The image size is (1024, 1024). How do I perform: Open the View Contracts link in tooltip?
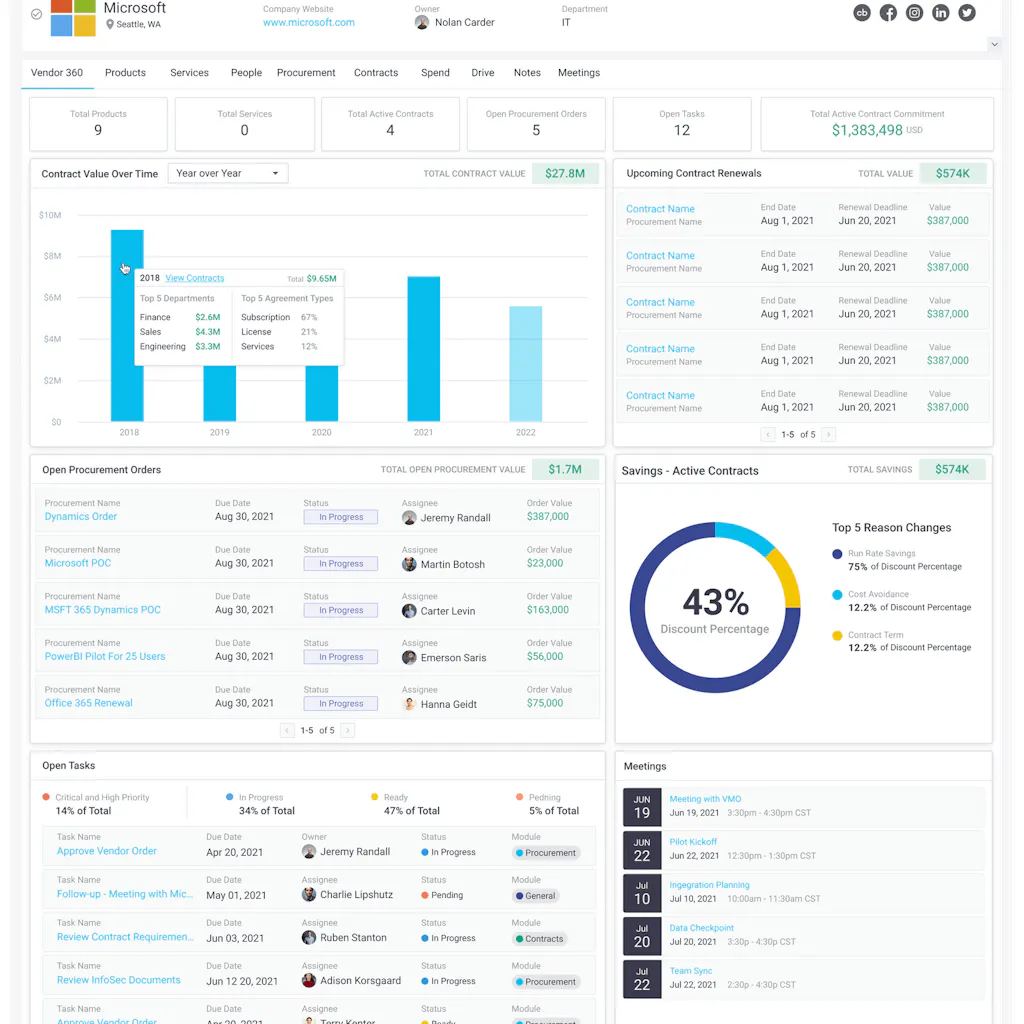click(x=195, y=278)
